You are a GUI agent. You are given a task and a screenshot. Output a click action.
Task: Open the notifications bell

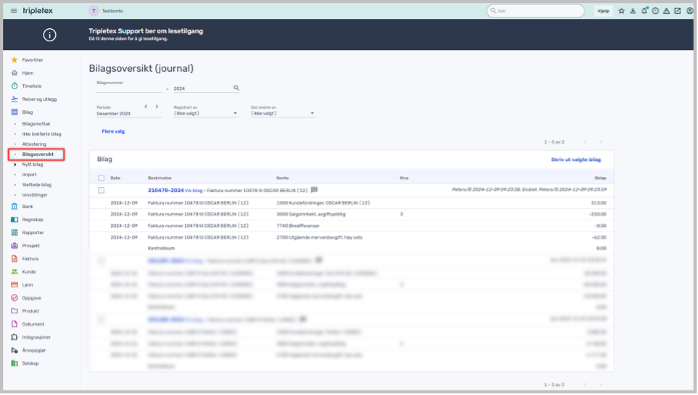coord(644,11)
